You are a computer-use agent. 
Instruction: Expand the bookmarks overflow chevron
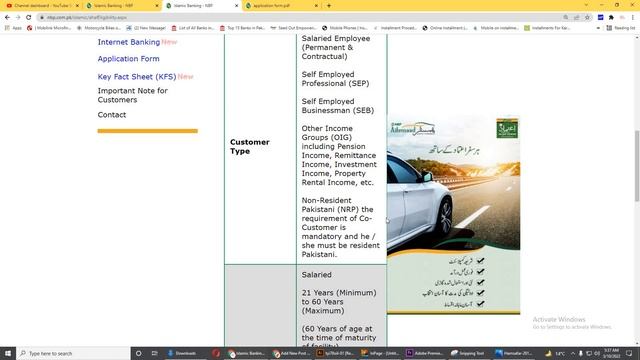click(598, 28)
